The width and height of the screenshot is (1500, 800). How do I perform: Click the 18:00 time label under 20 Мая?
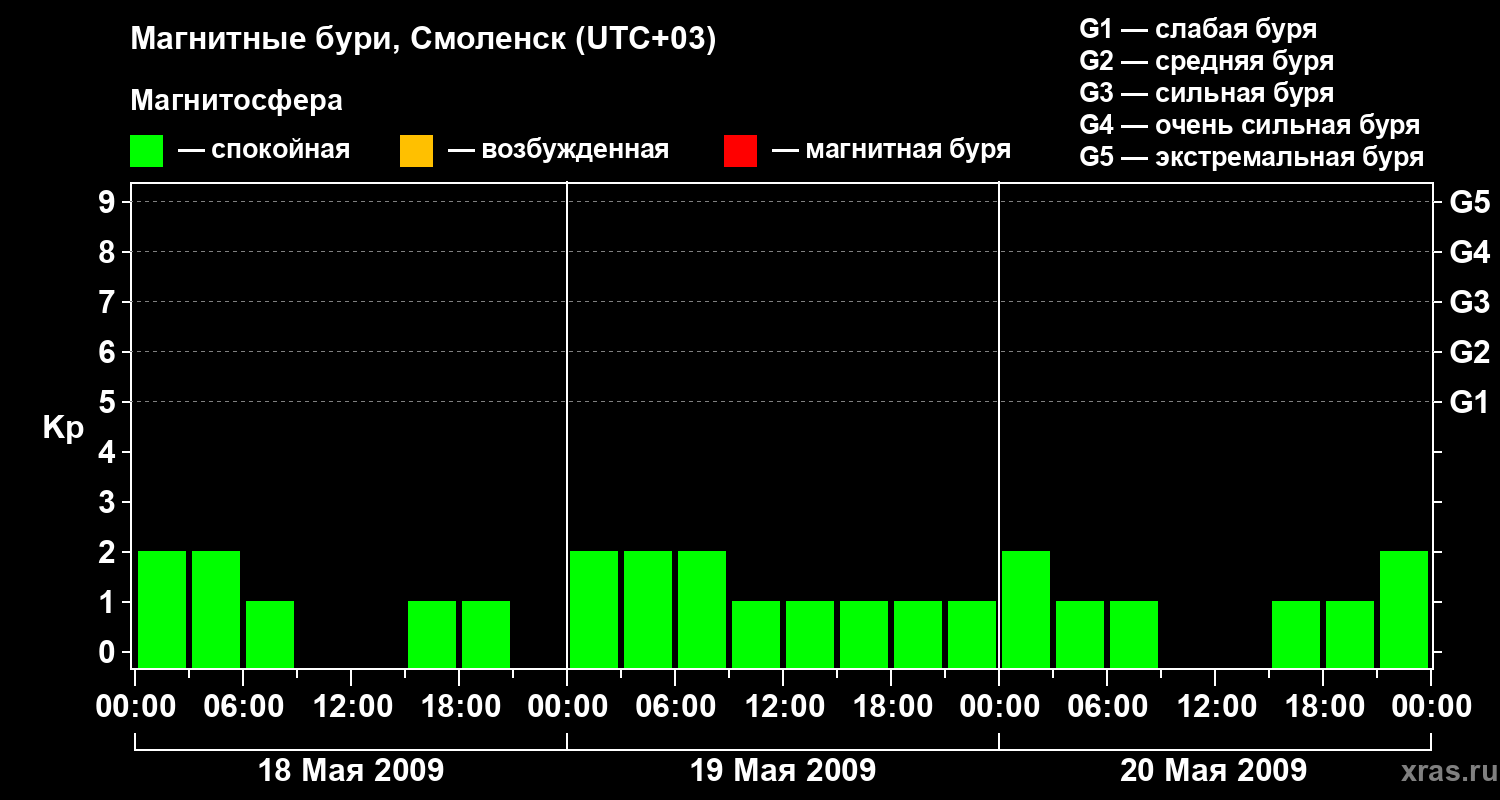tap(1323, 707)
